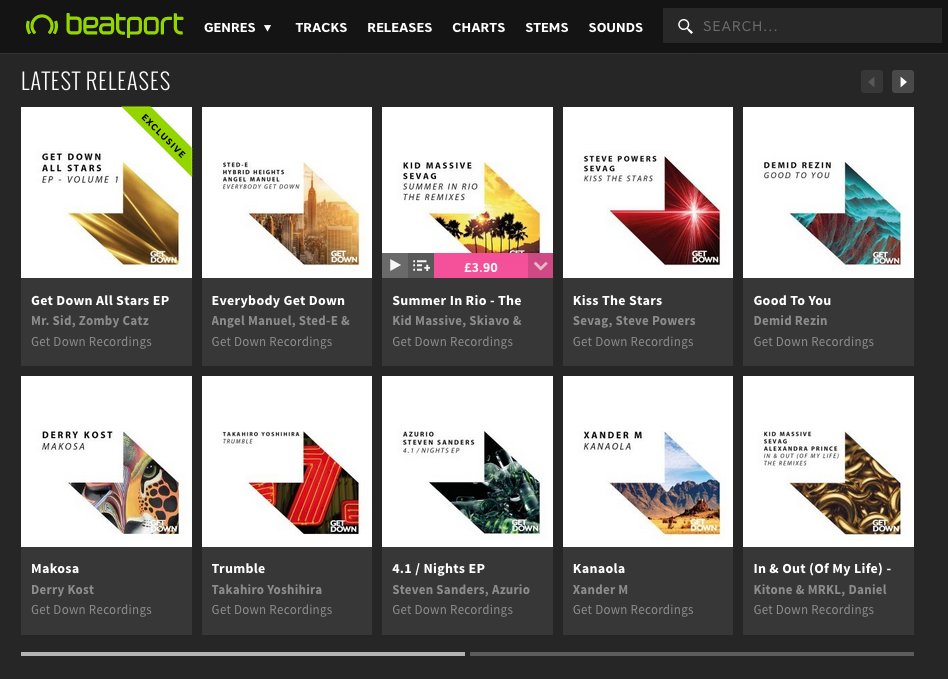View artists Kitone & MRKL, Daniel
Image resolution: width=948 pixels, height=679 pixels.
(x=820, y=590)
